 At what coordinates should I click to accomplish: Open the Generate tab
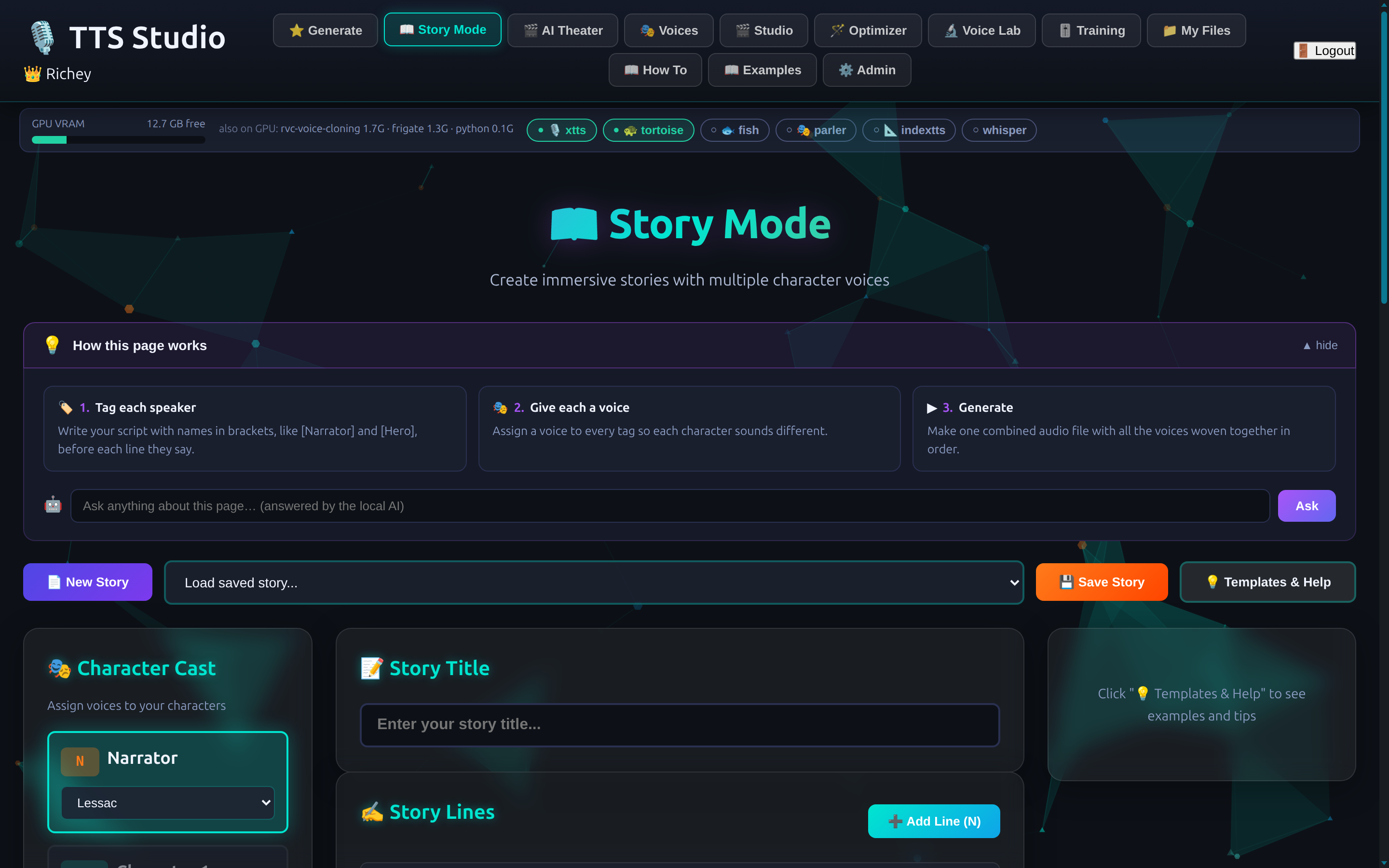(326, 30)
